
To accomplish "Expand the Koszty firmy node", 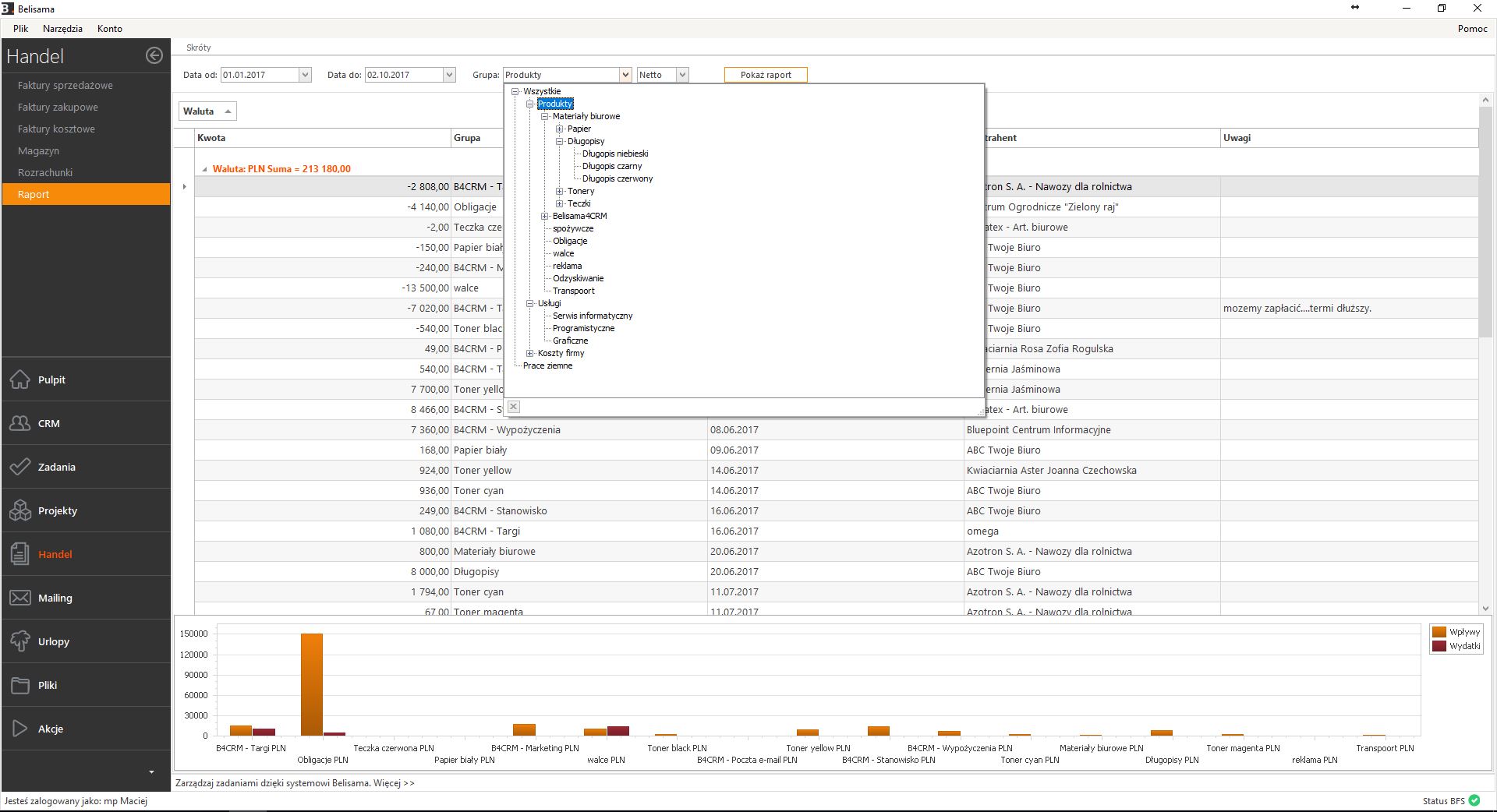I will [x=529, y=353].
